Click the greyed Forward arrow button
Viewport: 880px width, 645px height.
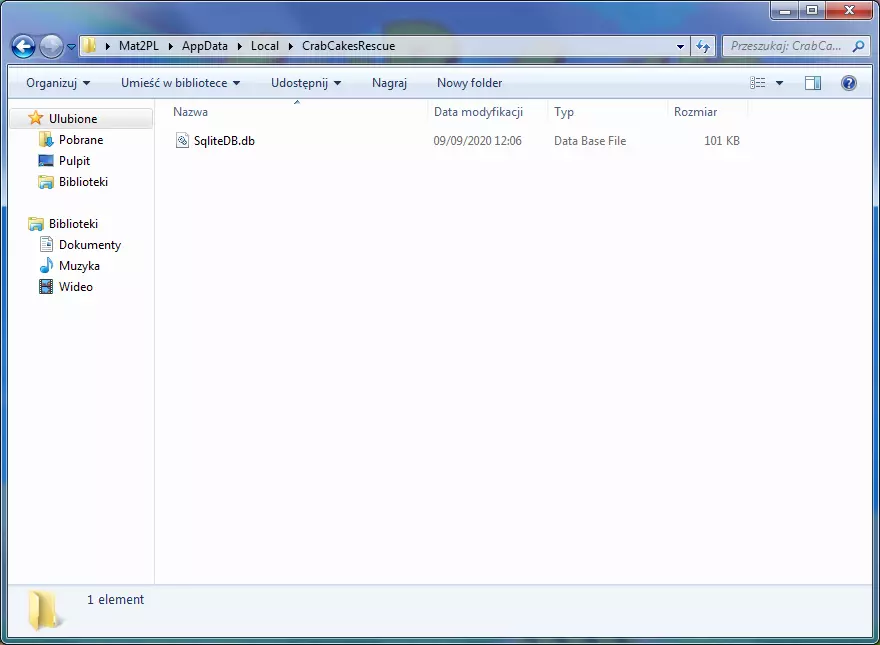pos(51,47)
